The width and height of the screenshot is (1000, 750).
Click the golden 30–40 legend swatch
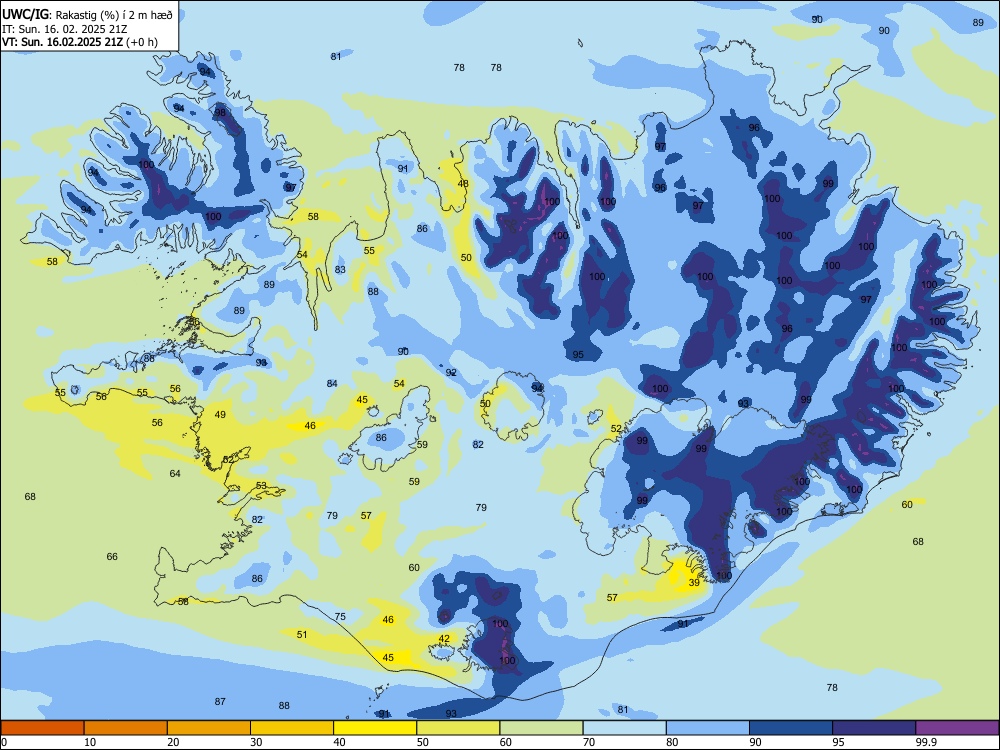(292, 728)
